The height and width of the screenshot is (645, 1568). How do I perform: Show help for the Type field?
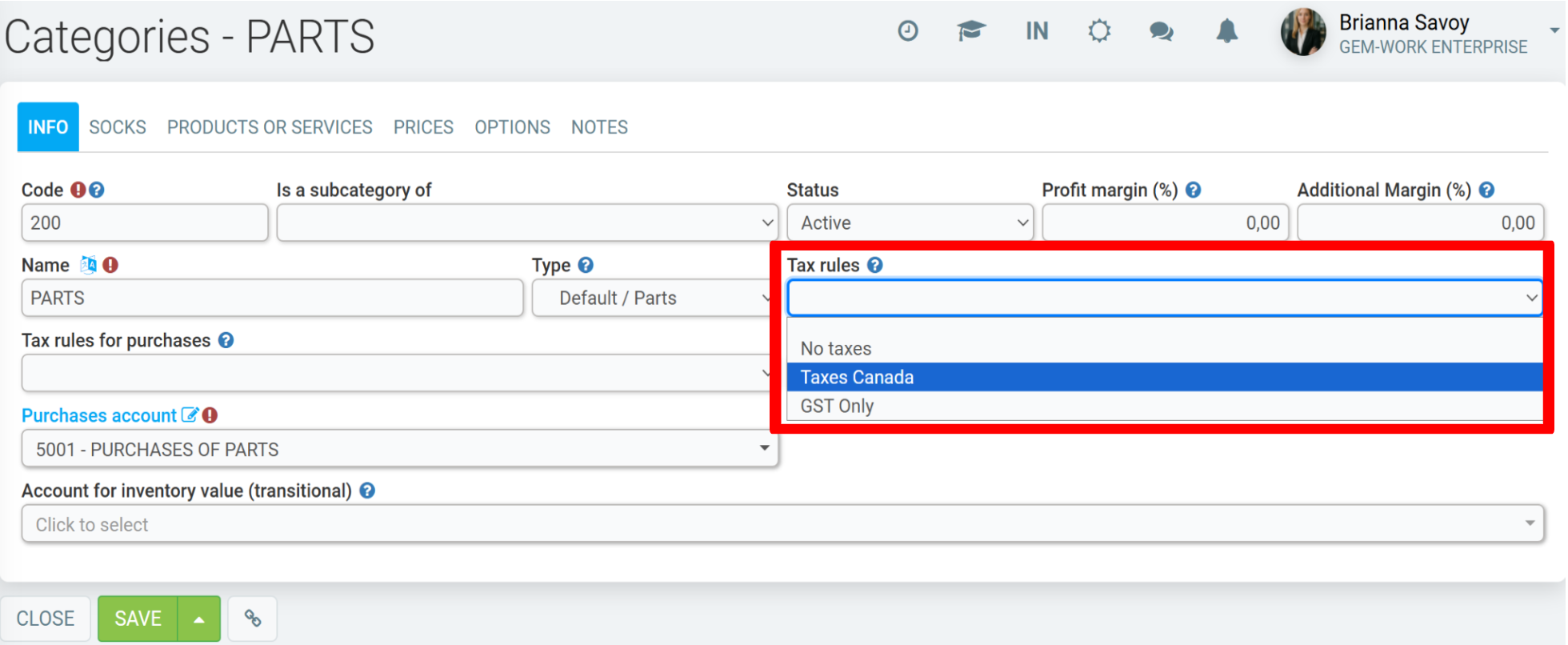(x=586, y=265)
